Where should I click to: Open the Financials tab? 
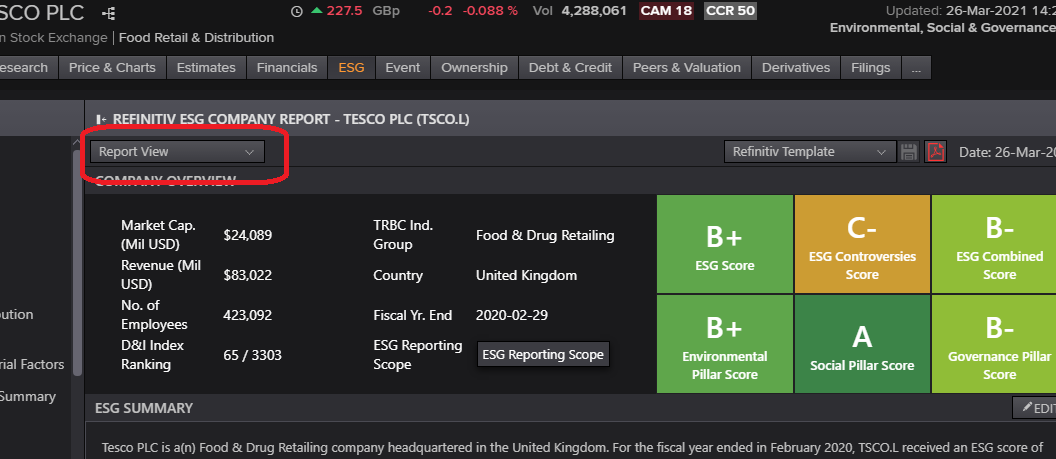[287, 68]
